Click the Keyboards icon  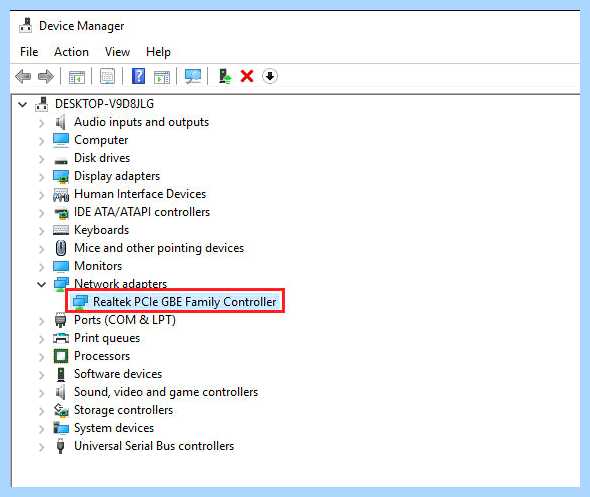click(x=61, y=230)
